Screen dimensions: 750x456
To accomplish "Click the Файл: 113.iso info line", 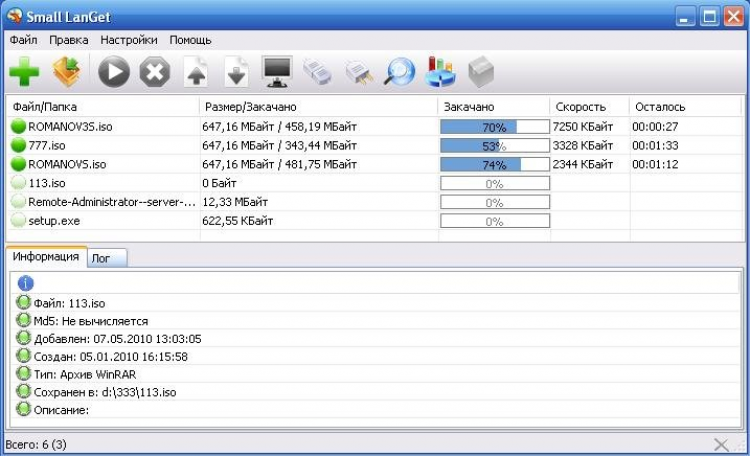I will click(x=69, y=303).
